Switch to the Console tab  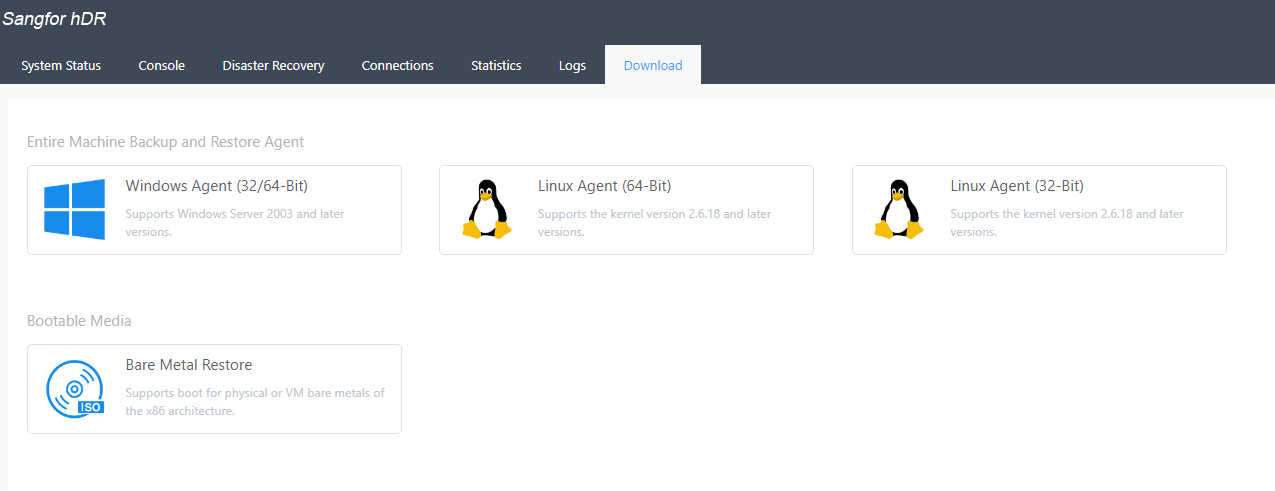tap(161, 65)
